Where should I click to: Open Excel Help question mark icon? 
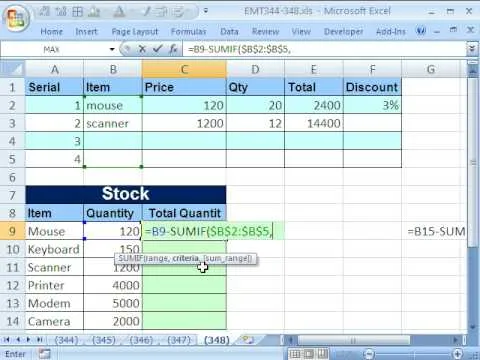pyautogui.click(x=421, y=31)
